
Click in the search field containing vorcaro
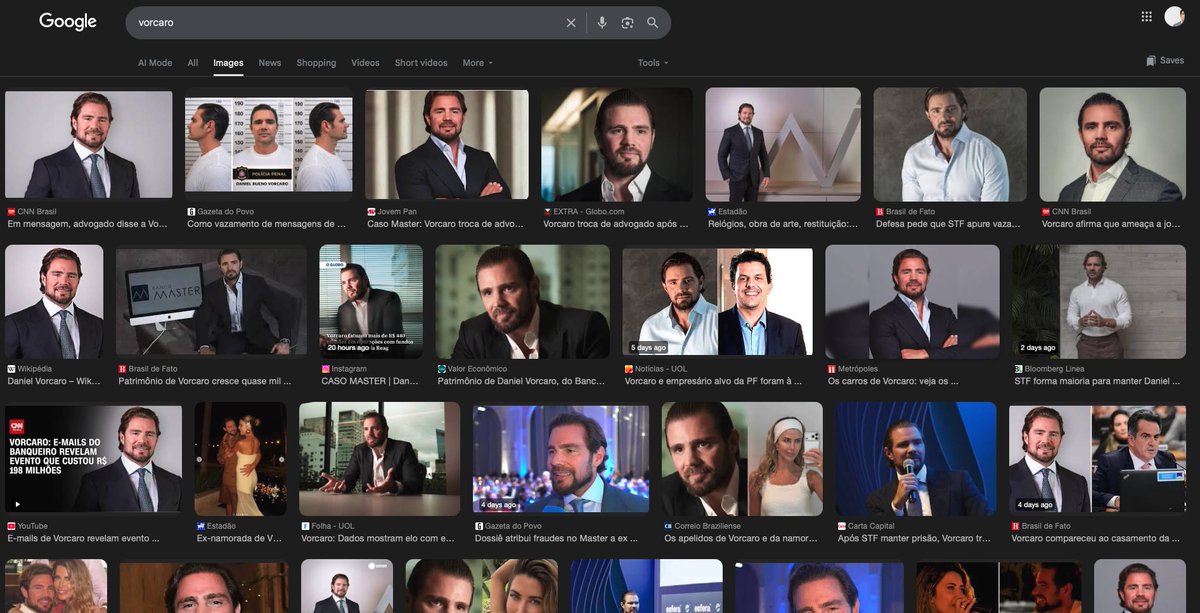(x=345, y=23)
